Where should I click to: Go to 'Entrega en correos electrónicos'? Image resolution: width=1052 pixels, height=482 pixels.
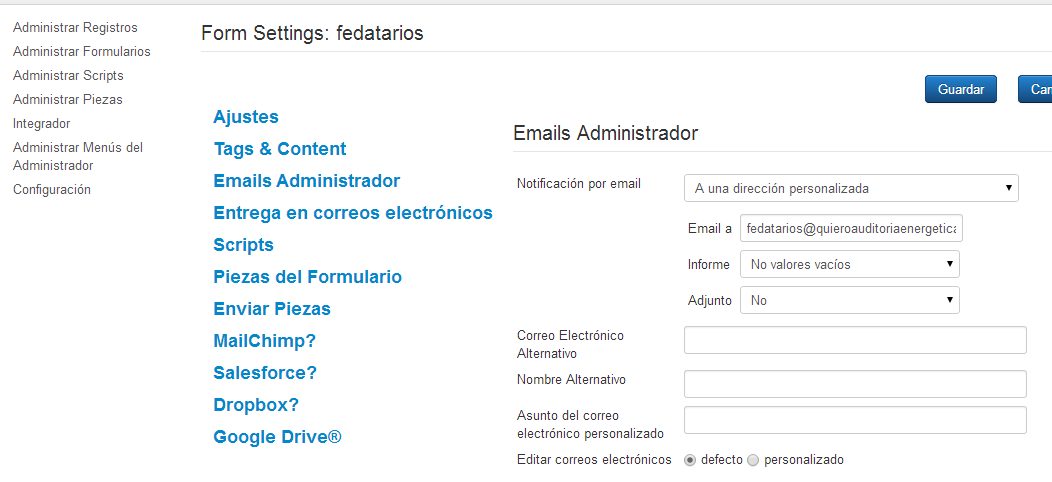(x=353, y=213)
